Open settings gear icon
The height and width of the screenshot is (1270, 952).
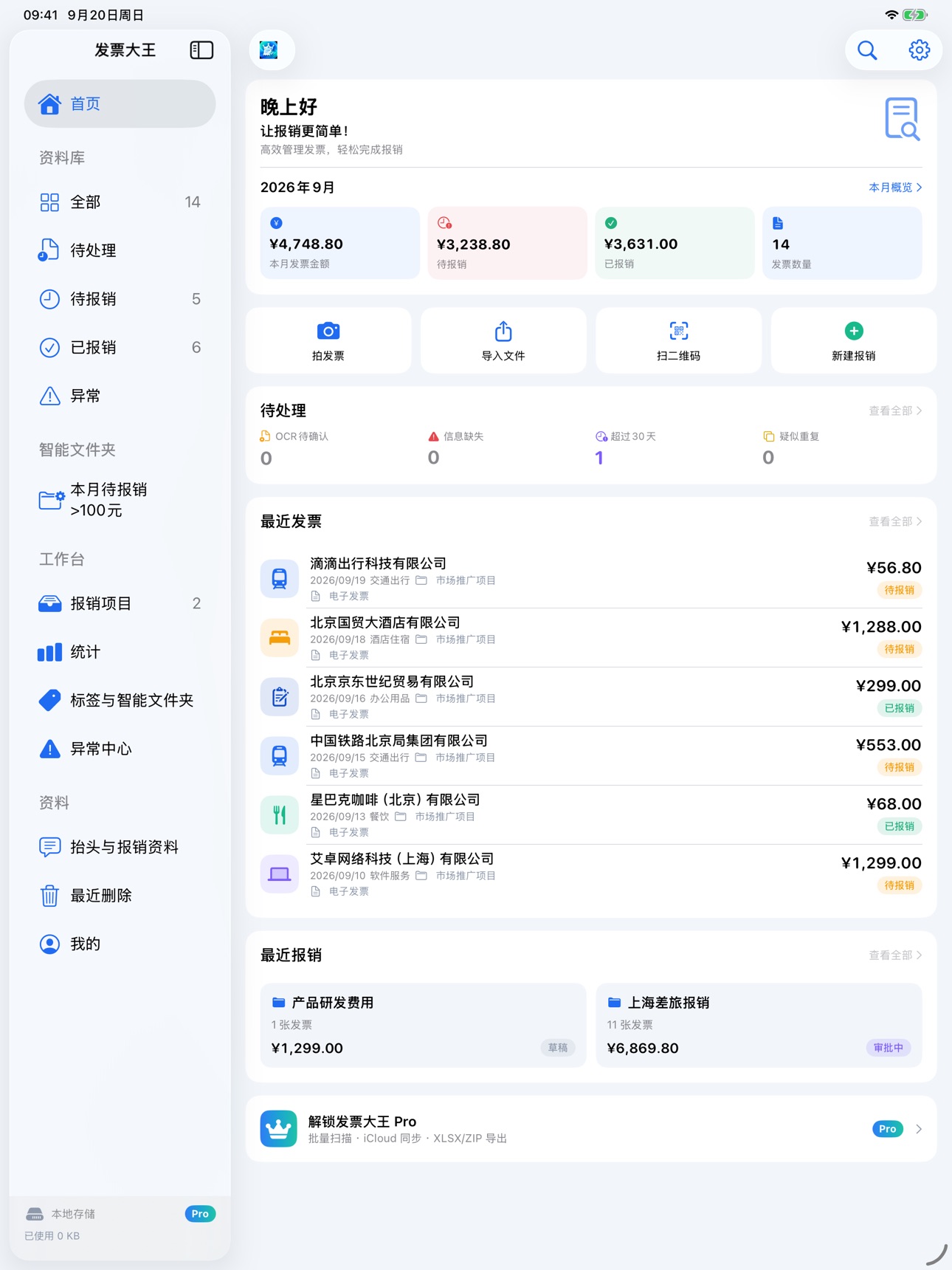(x=919, y=50)
